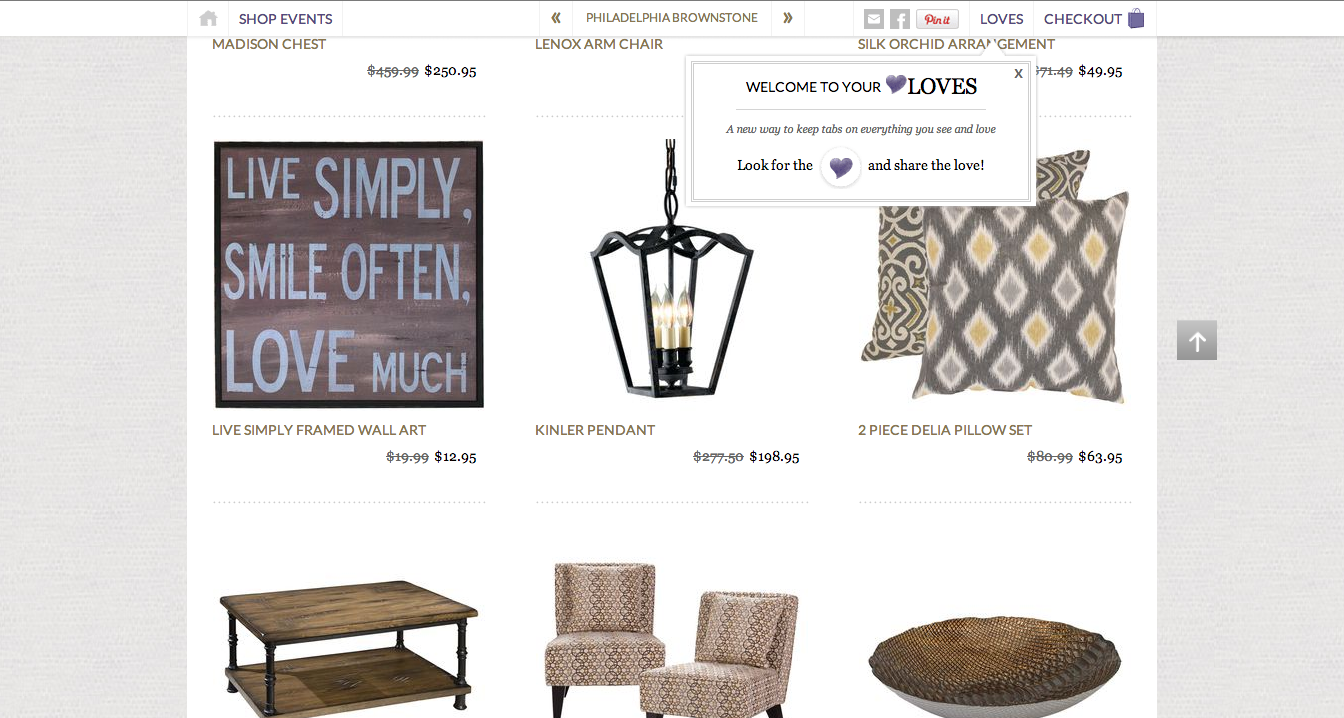1344x718 pixels.
Task: Click the purple heart in Loves popup
Action: click(x=841, y=166)
